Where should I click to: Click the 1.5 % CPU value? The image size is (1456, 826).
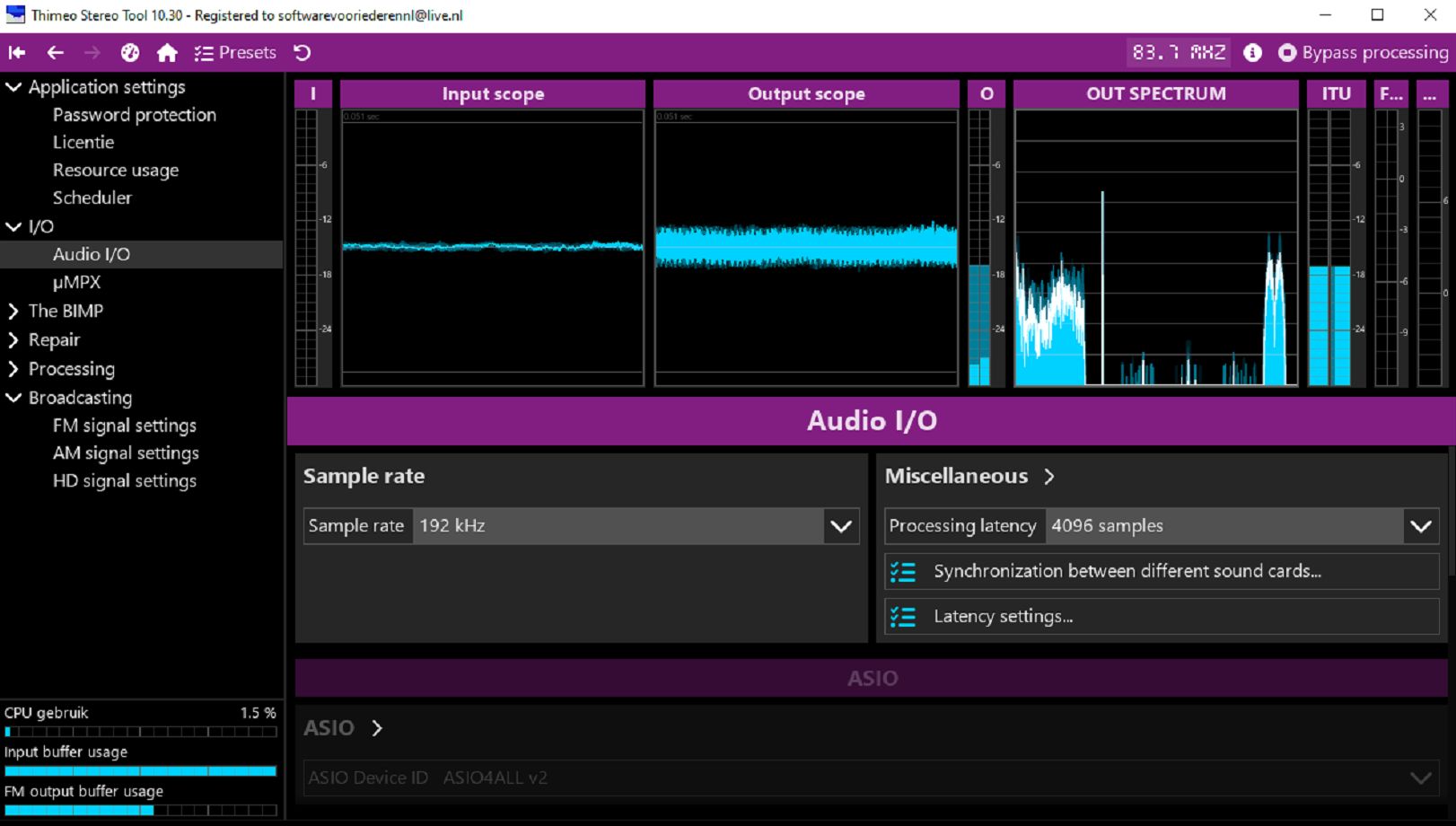[x=258, y=713]
